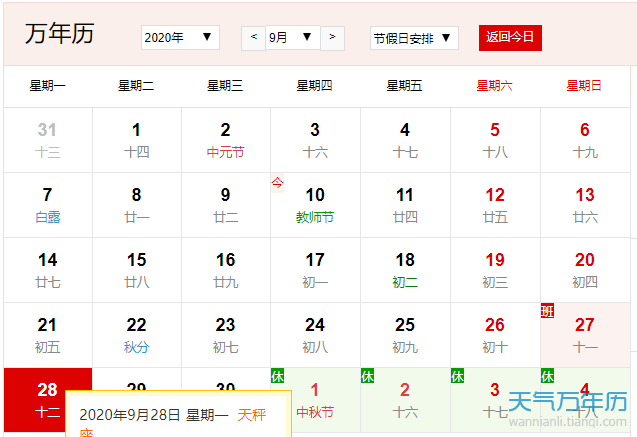
Task: Select September 19 初三
Action: (495, 270)
